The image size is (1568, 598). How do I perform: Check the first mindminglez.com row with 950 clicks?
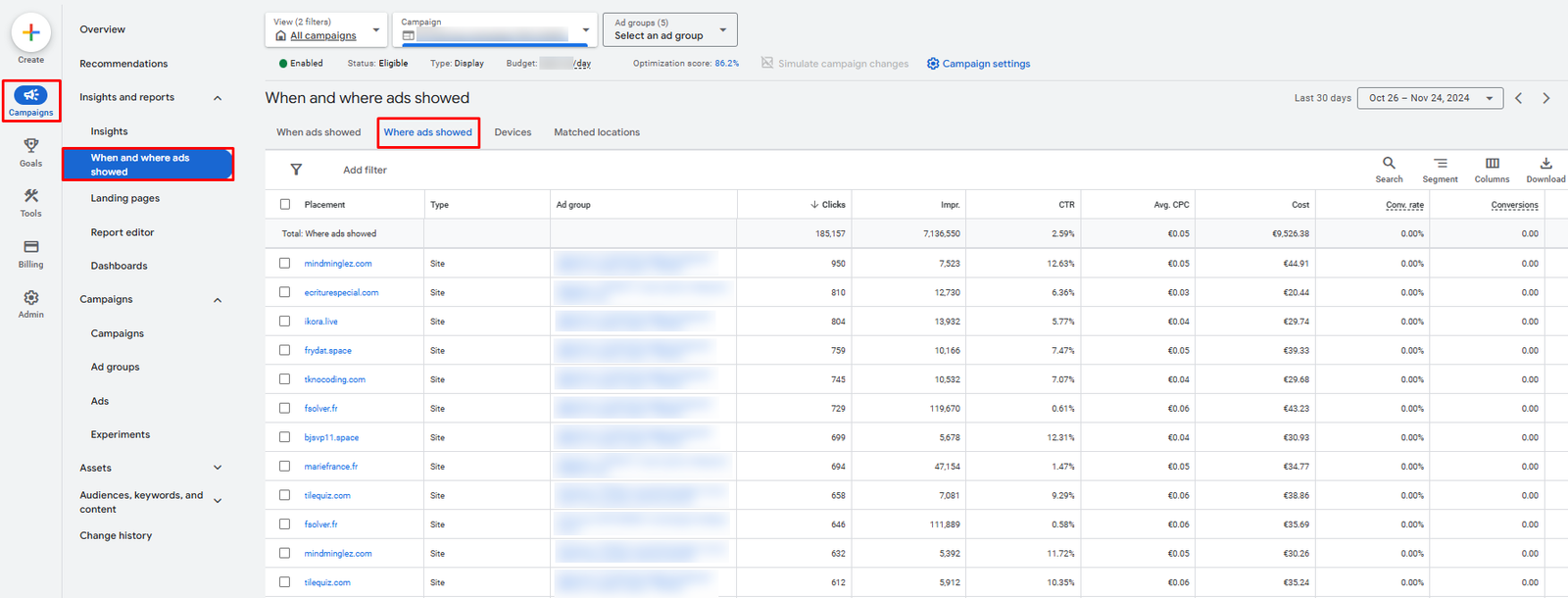coord(285,263)
